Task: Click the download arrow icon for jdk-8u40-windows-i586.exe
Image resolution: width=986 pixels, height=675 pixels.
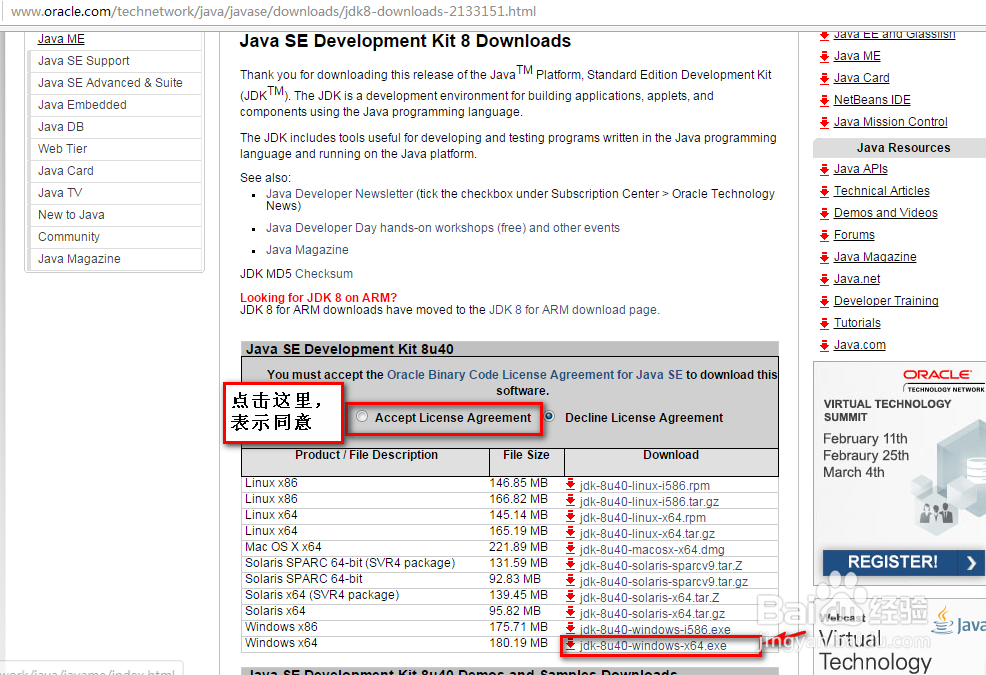Action: (x=570, y=628)
